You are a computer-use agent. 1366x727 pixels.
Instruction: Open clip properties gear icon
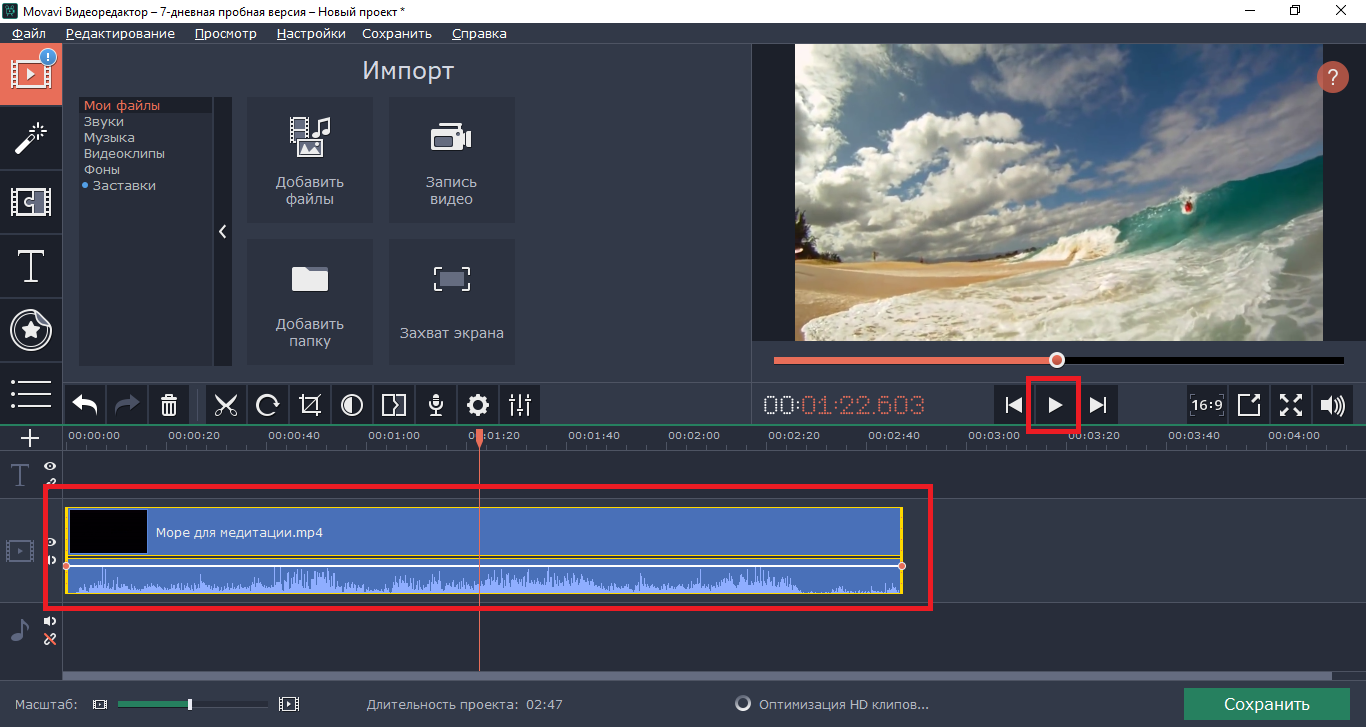[478, 405]
